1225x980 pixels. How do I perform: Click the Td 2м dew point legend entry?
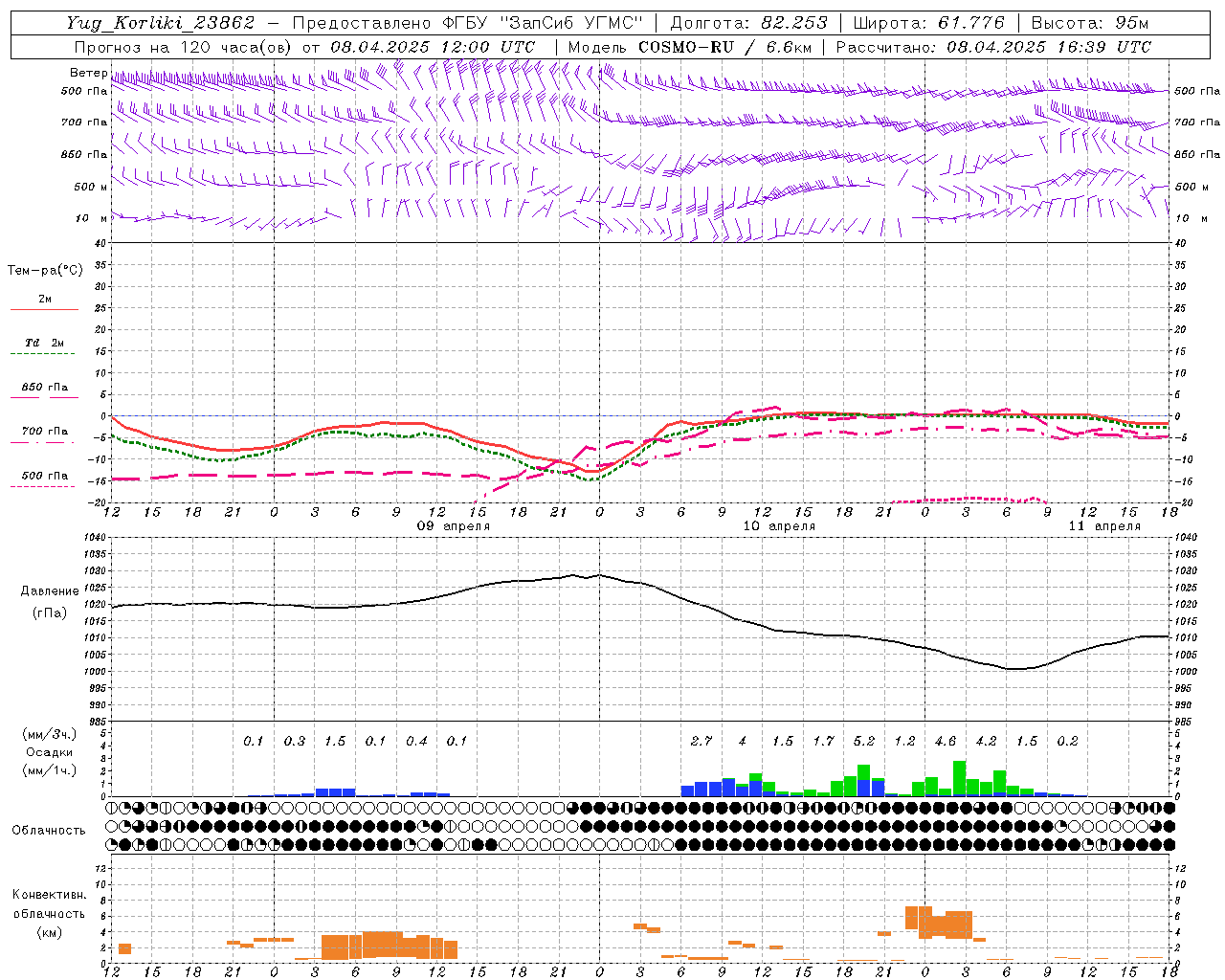44,343
